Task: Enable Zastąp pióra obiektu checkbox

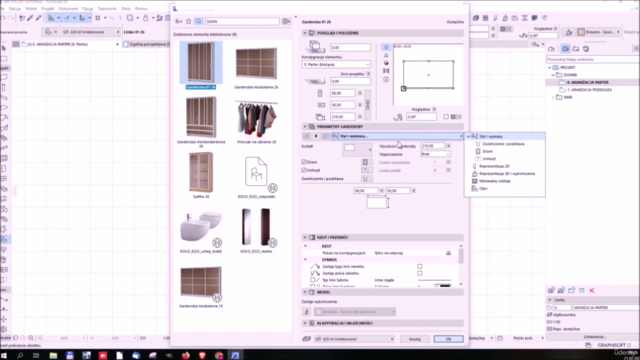Action: coord(420,273)
